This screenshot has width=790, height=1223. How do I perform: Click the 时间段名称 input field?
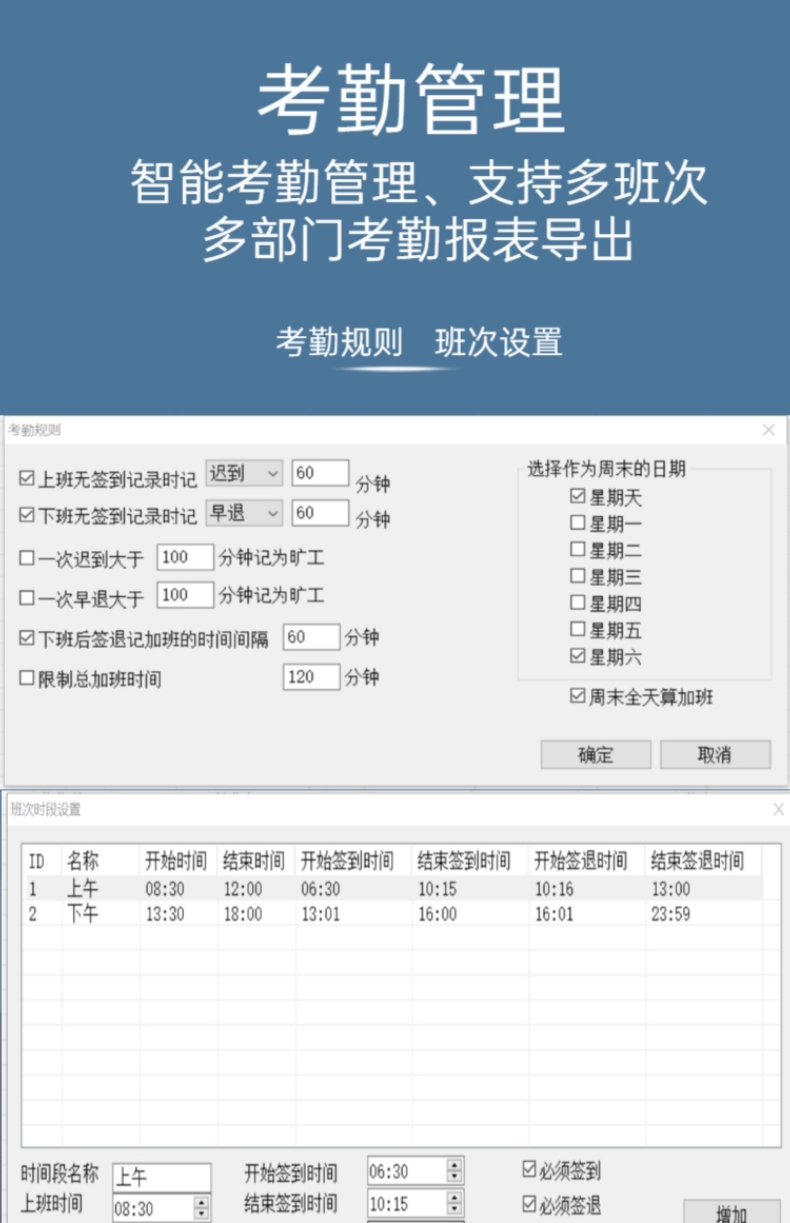point(161,1177)
